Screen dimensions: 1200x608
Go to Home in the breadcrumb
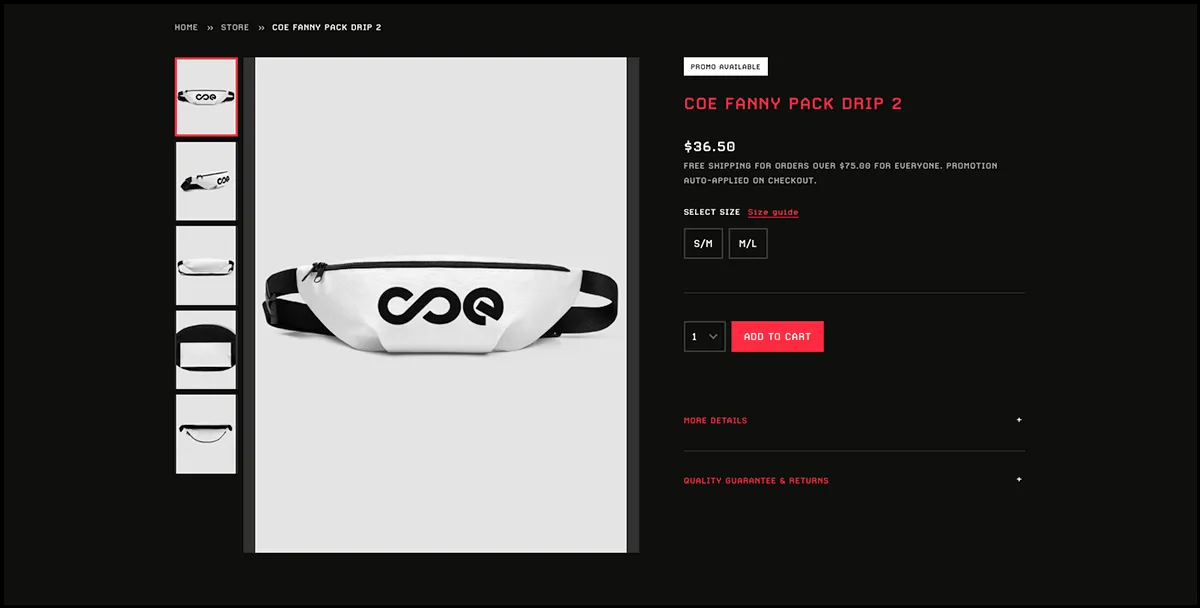coord(186,28)
